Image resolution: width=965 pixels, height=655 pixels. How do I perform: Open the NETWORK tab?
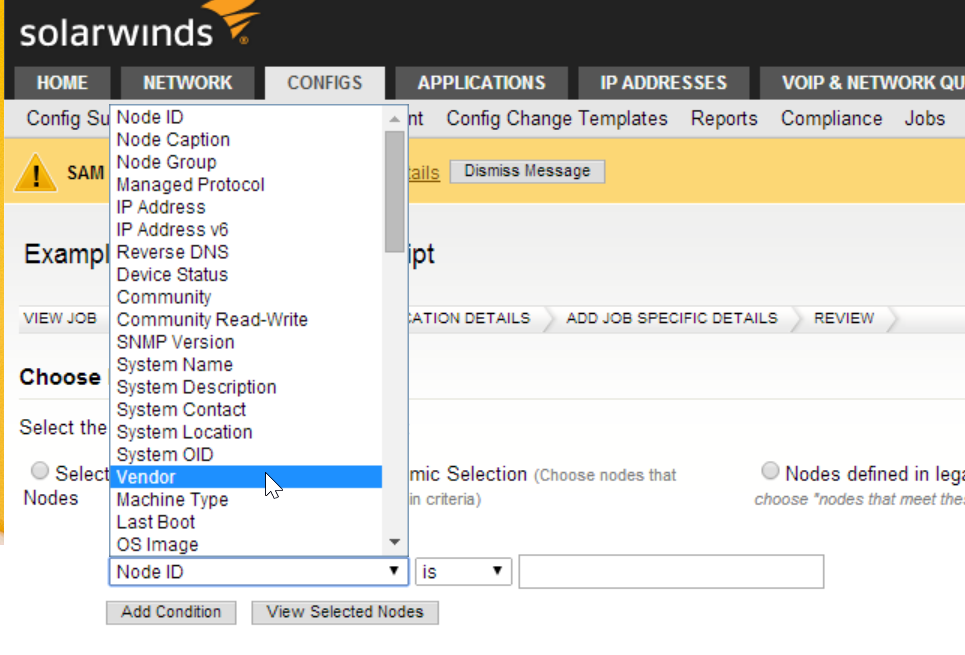click(188, 83)
